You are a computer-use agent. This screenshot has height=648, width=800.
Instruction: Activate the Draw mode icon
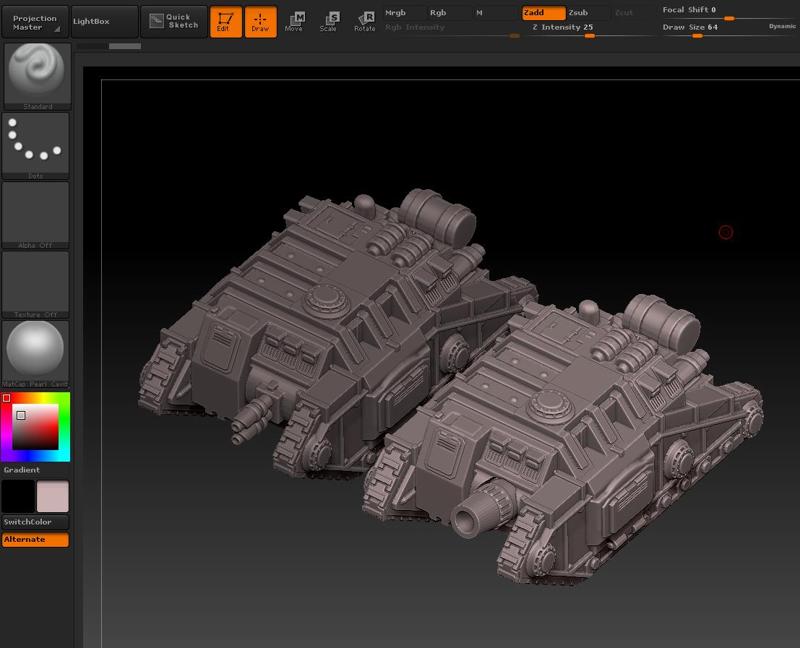[260, 21]
